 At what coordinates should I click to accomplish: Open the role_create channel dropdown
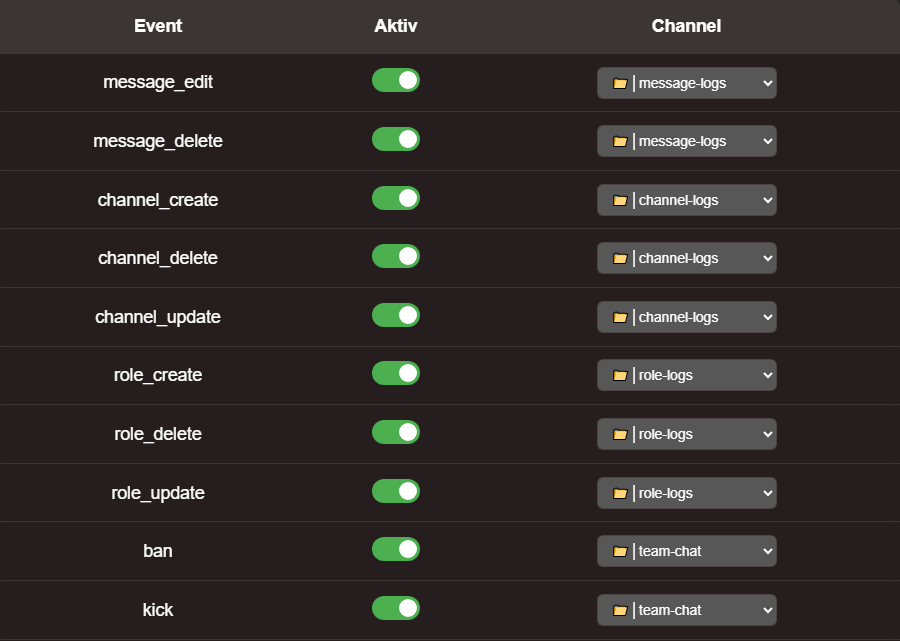pos(686,375)
